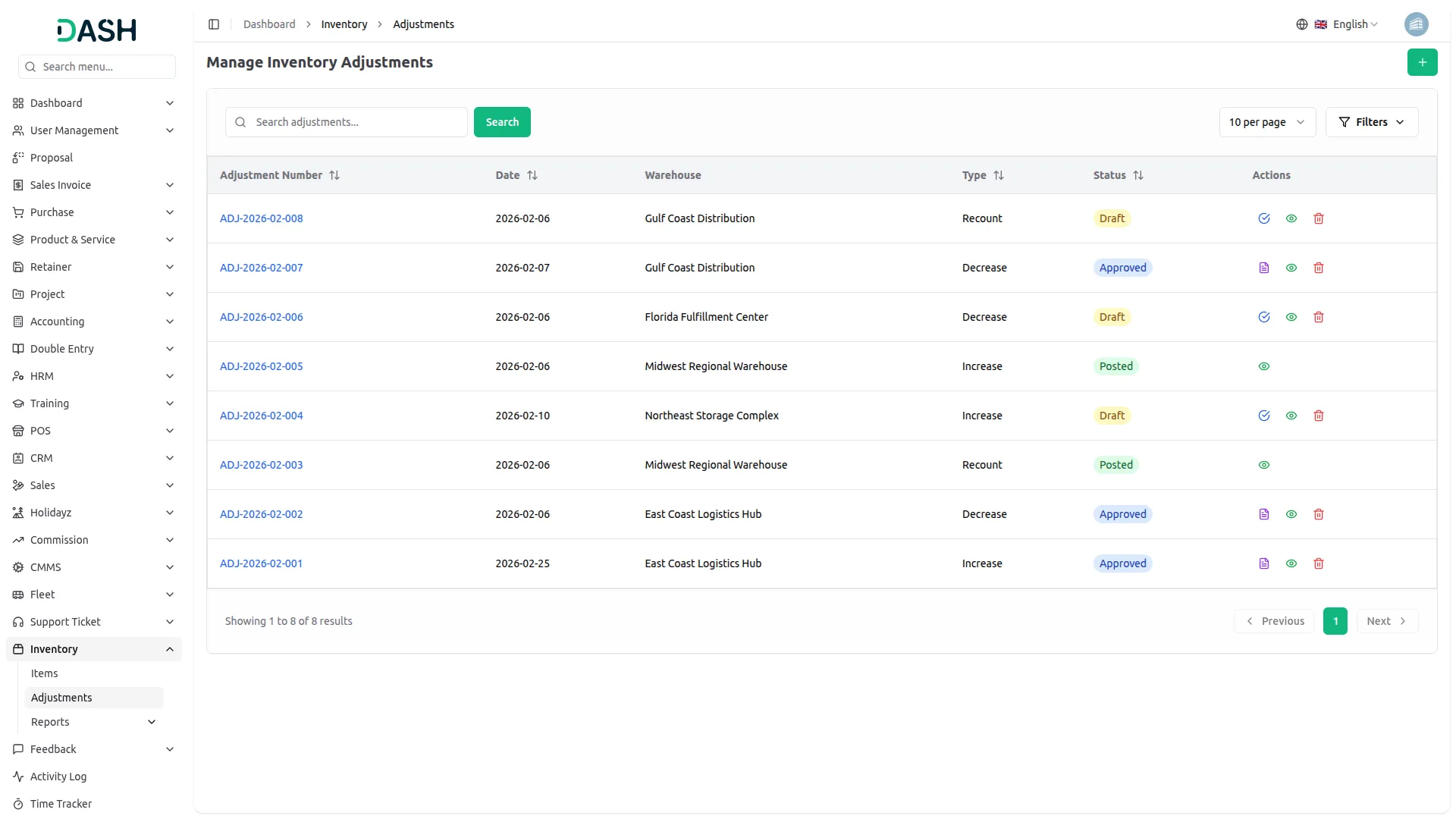Click the document icon for ADJ-2026-02-002
The image size is (1456, 819).
1263,514
